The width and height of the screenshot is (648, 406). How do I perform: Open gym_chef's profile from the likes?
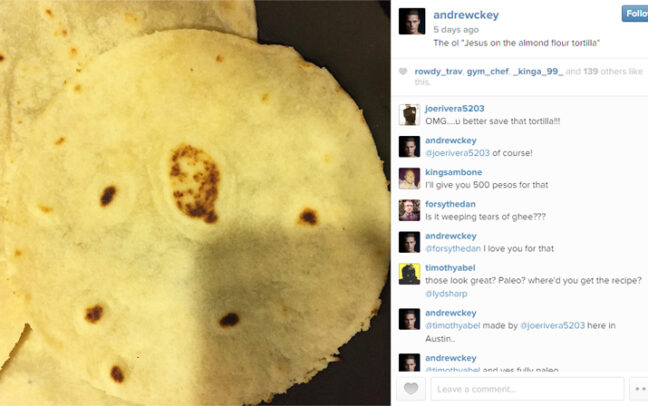[487, 72]
